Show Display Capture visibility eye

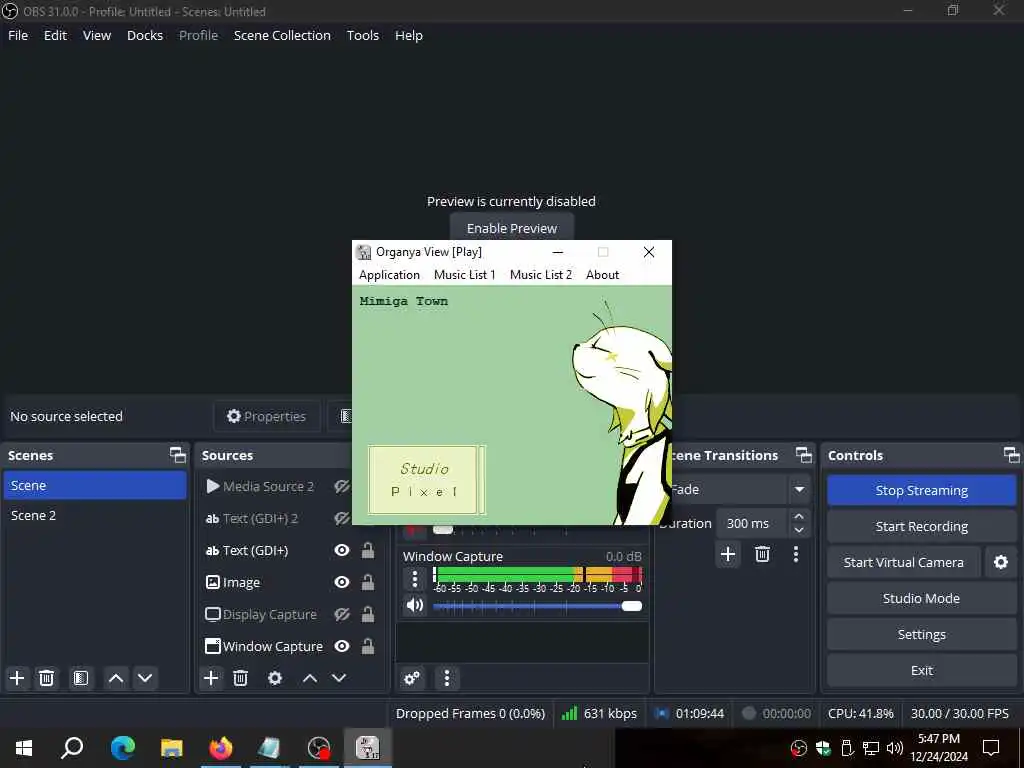(342, 614)
